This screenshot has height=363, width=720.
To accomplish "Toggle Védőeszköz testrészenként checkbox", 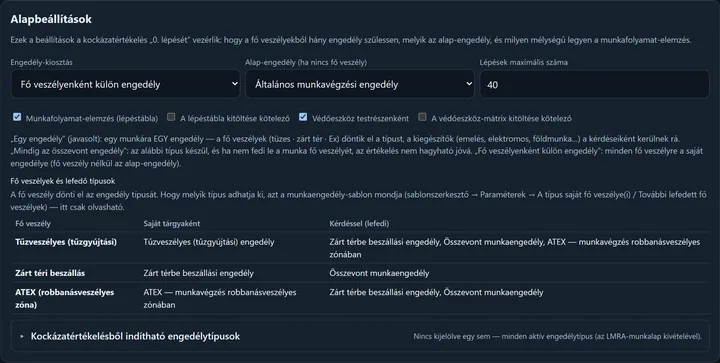I will tap(303, 117).
